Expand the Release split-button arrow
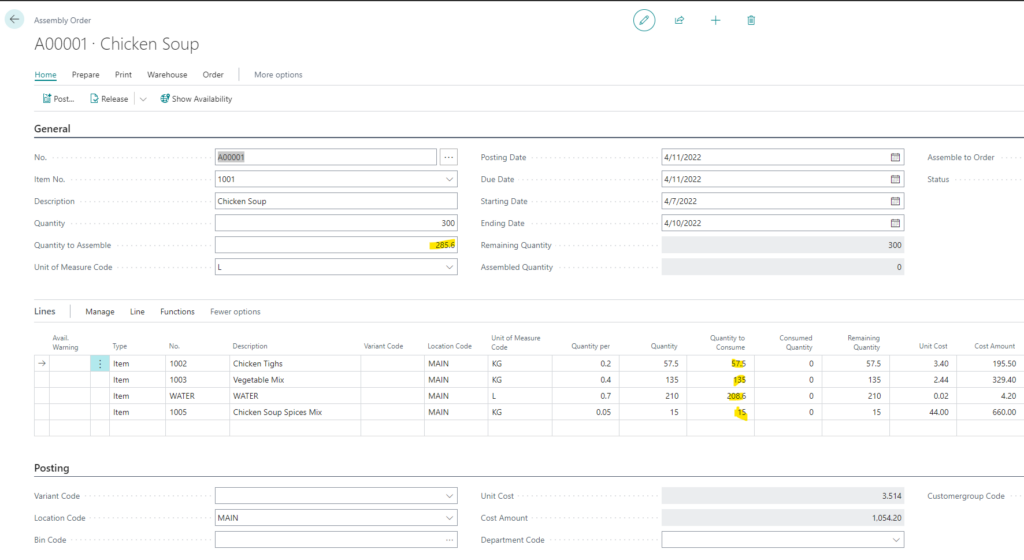Image resolution: width=1024 pixels, height=560 pixels. [143, 99]
